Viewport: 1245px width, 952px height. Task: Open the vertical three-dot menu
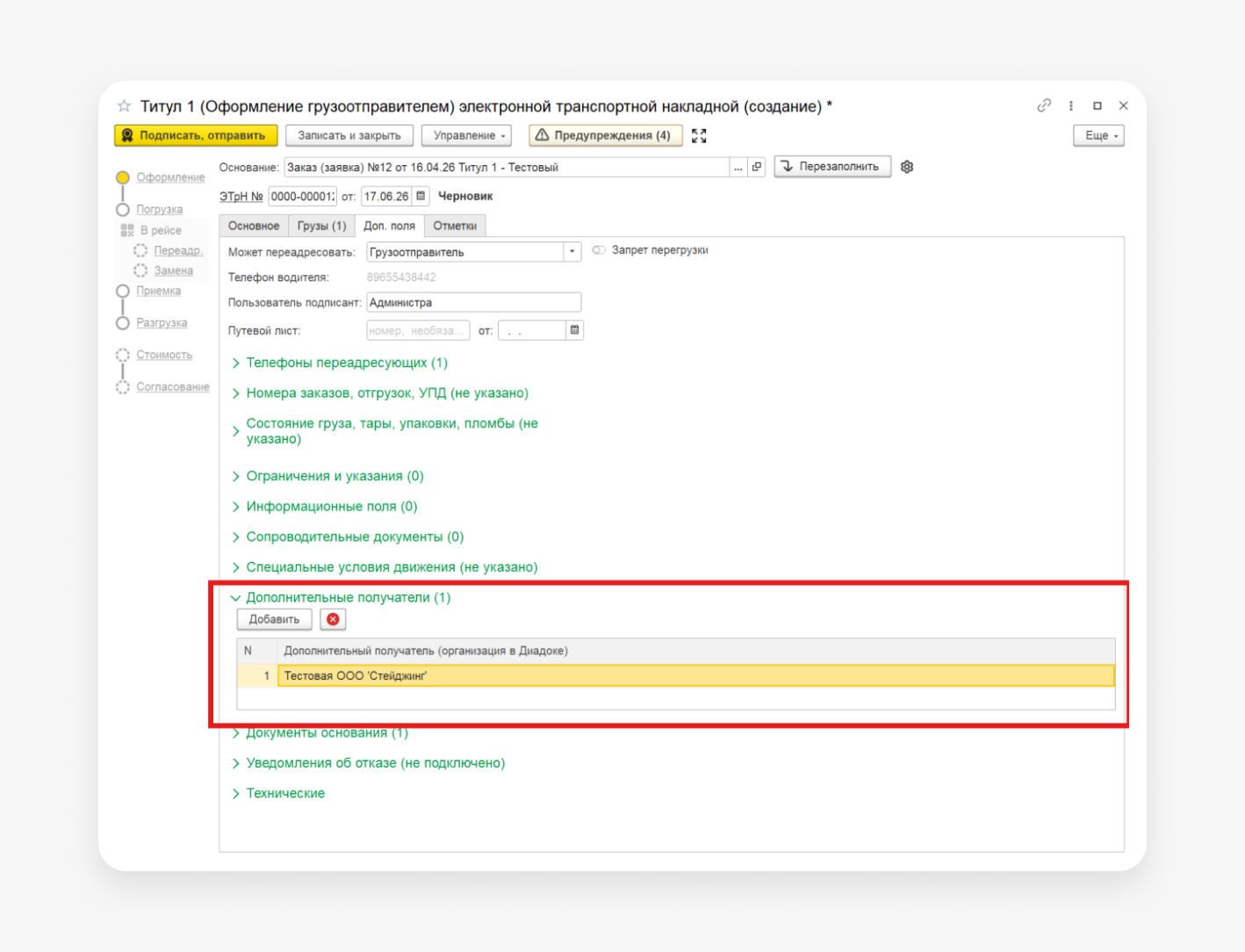pos(1071,105)
